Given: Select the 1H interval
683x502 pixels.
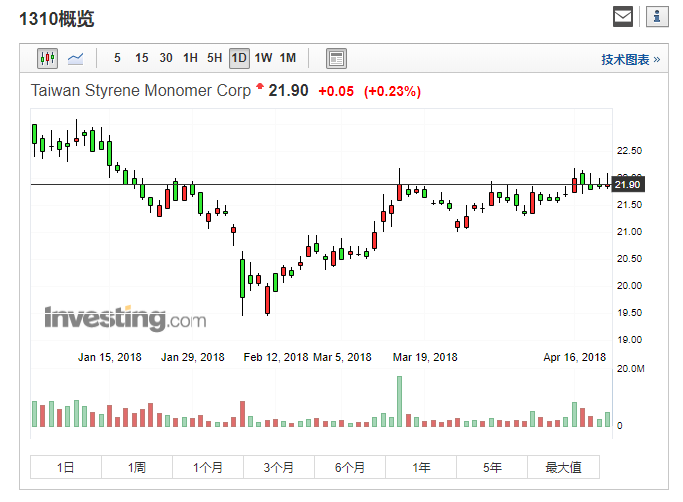Looking at the screenshot, I should click(190, 58).
